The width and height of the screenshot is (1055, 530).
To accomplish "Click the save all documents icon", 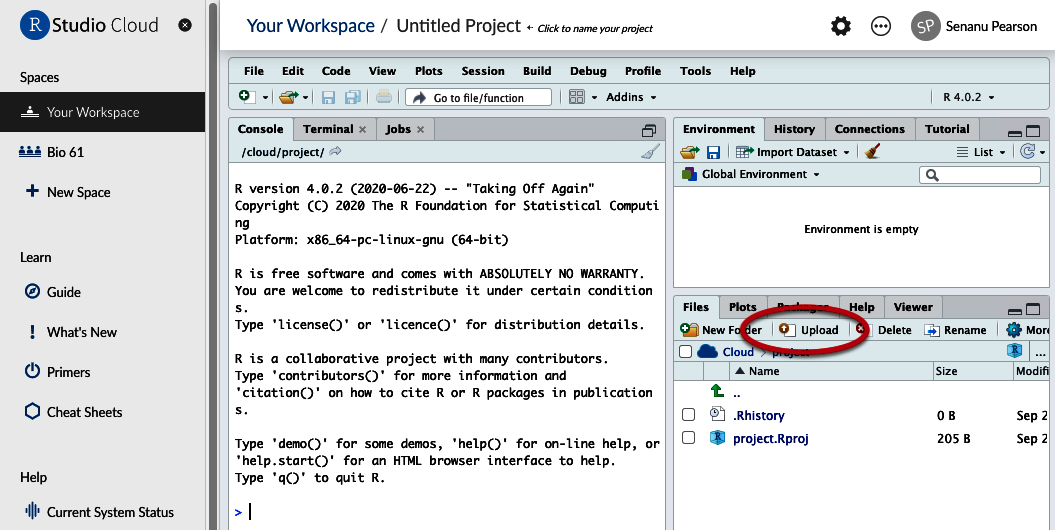I will (x=353, y=98).
